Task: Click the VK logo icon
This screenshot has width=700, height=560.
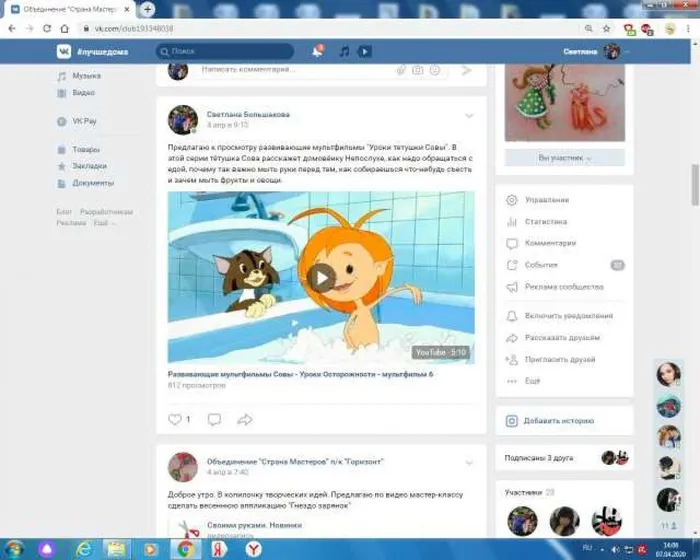Action: (x=64, y=52)
